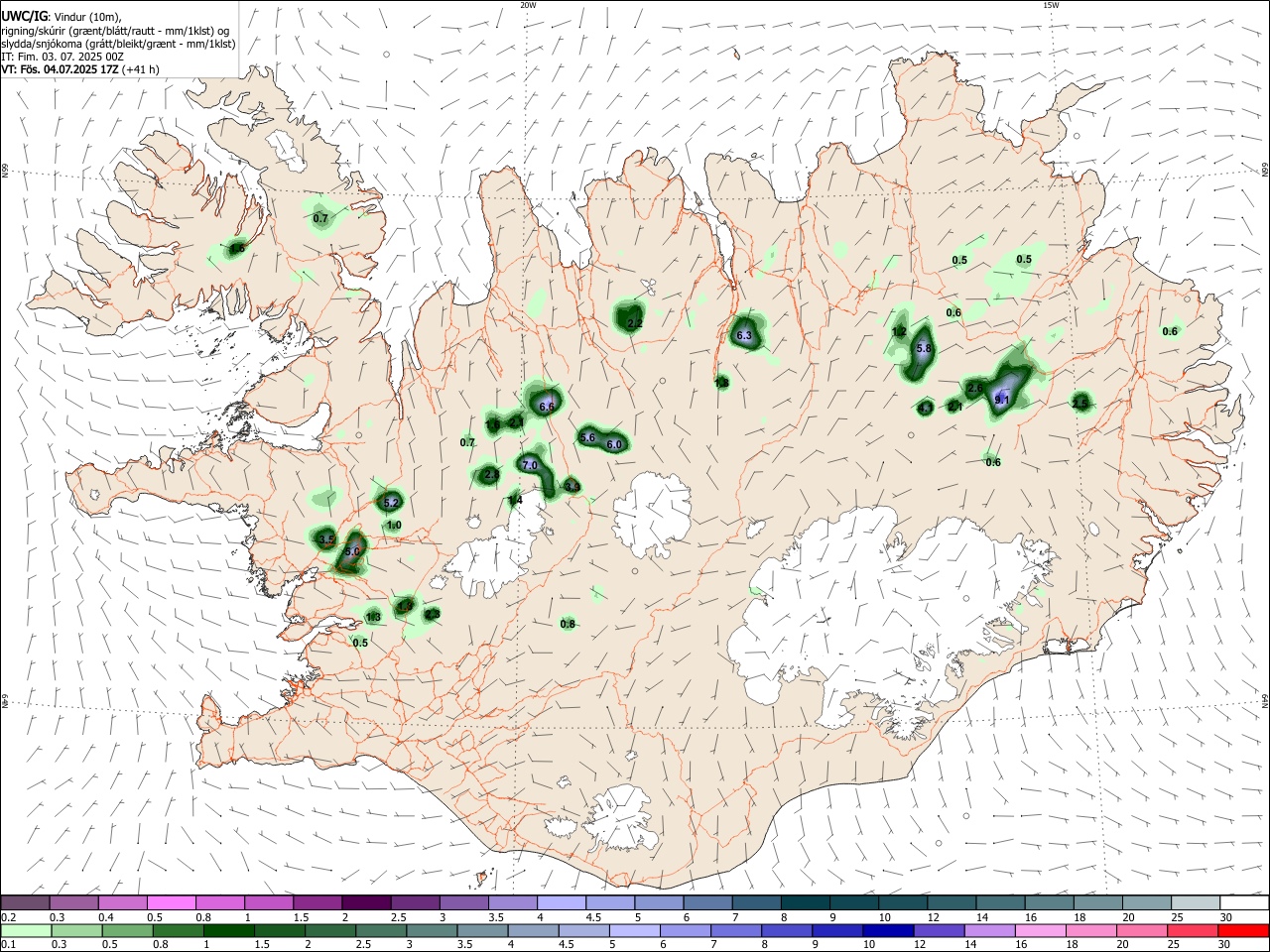
Task: Click the 5.0 rainfall value label
Action: point(352,550)
